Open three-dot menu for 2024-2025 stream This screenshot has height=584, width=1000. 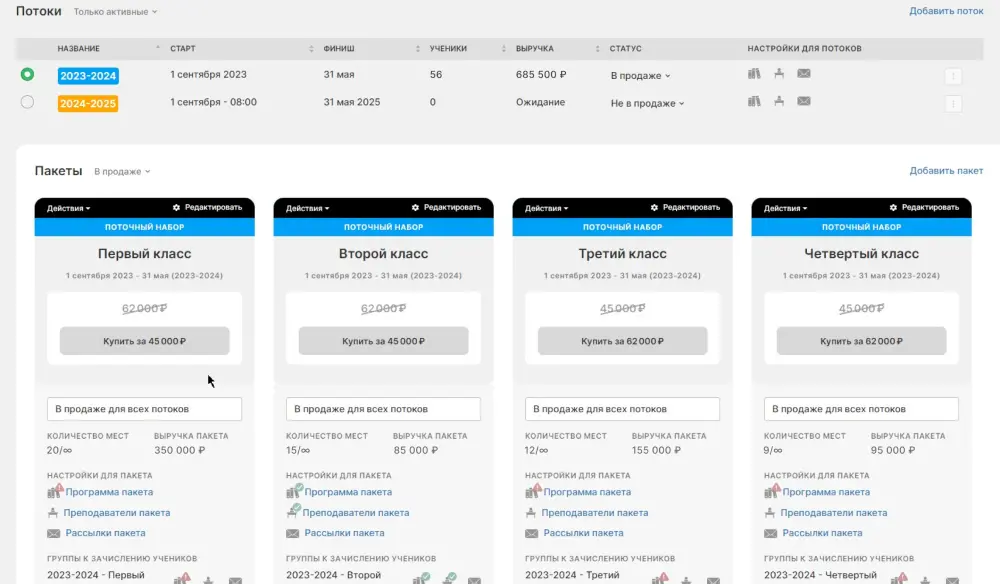click(953, 103)
